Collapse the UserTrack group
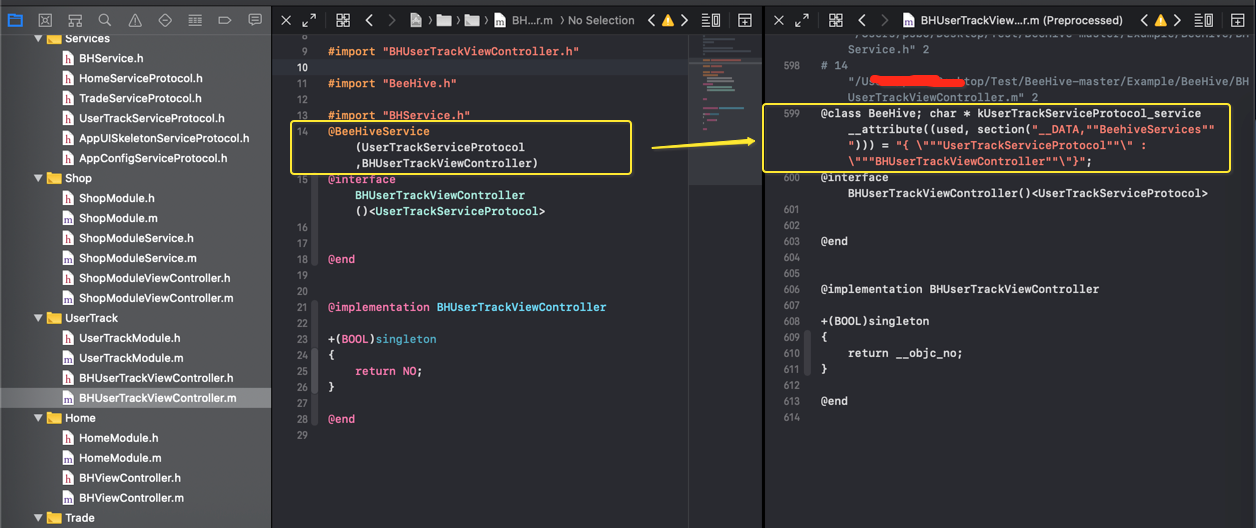The image size is (1256, 528). pos(38,318)
